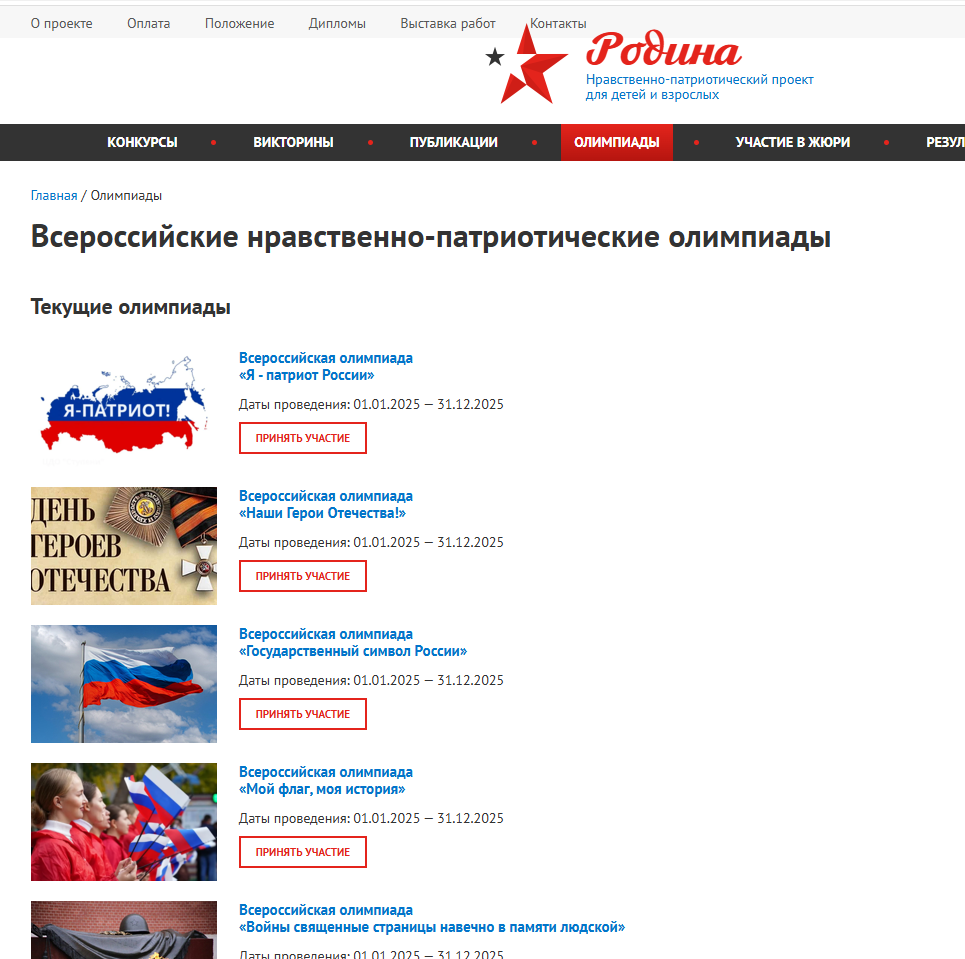Open the О проекте page
The height and width of the screenshot is (959, 965).
pos(62,23)
